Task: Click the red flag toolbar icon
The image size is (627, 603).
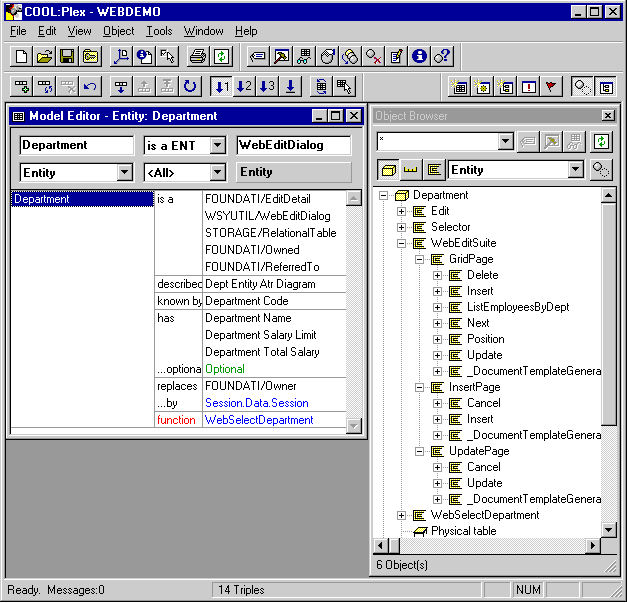Action: click(x=551, y=86)
